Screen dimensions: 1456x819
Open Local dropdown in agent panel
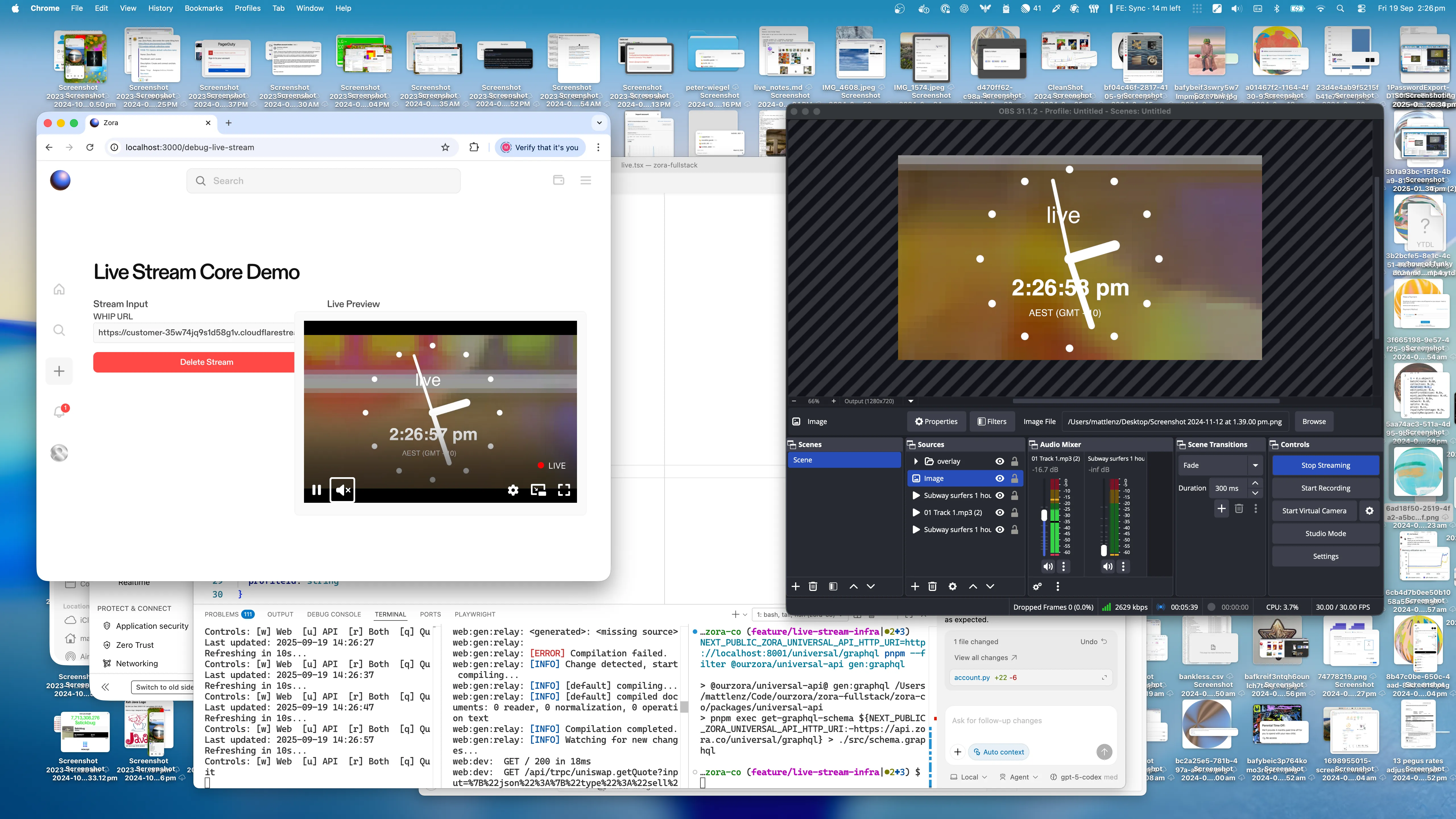(x=969, y=777)
